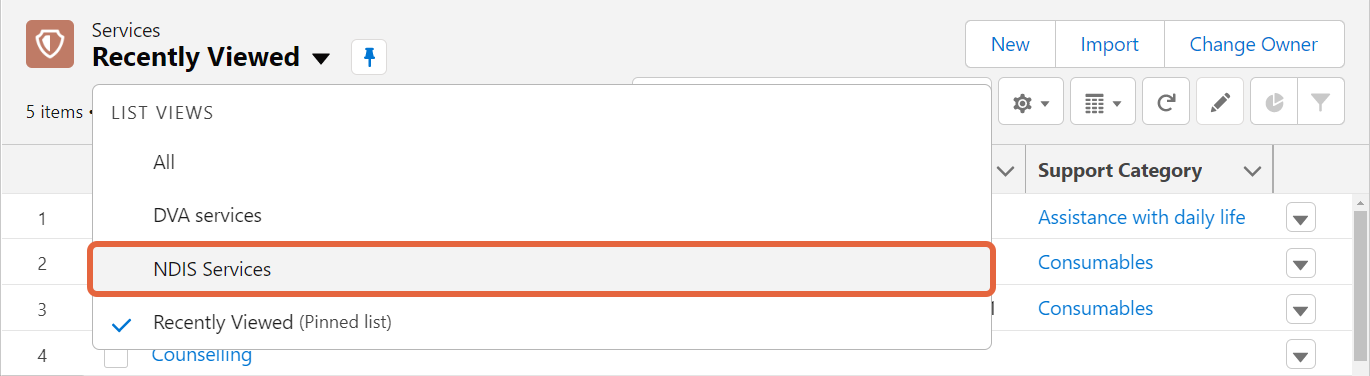This screenshot has width=1370, height=376.
Task: Open filters with the funnel icon
Action: [x=1321, y=103]
